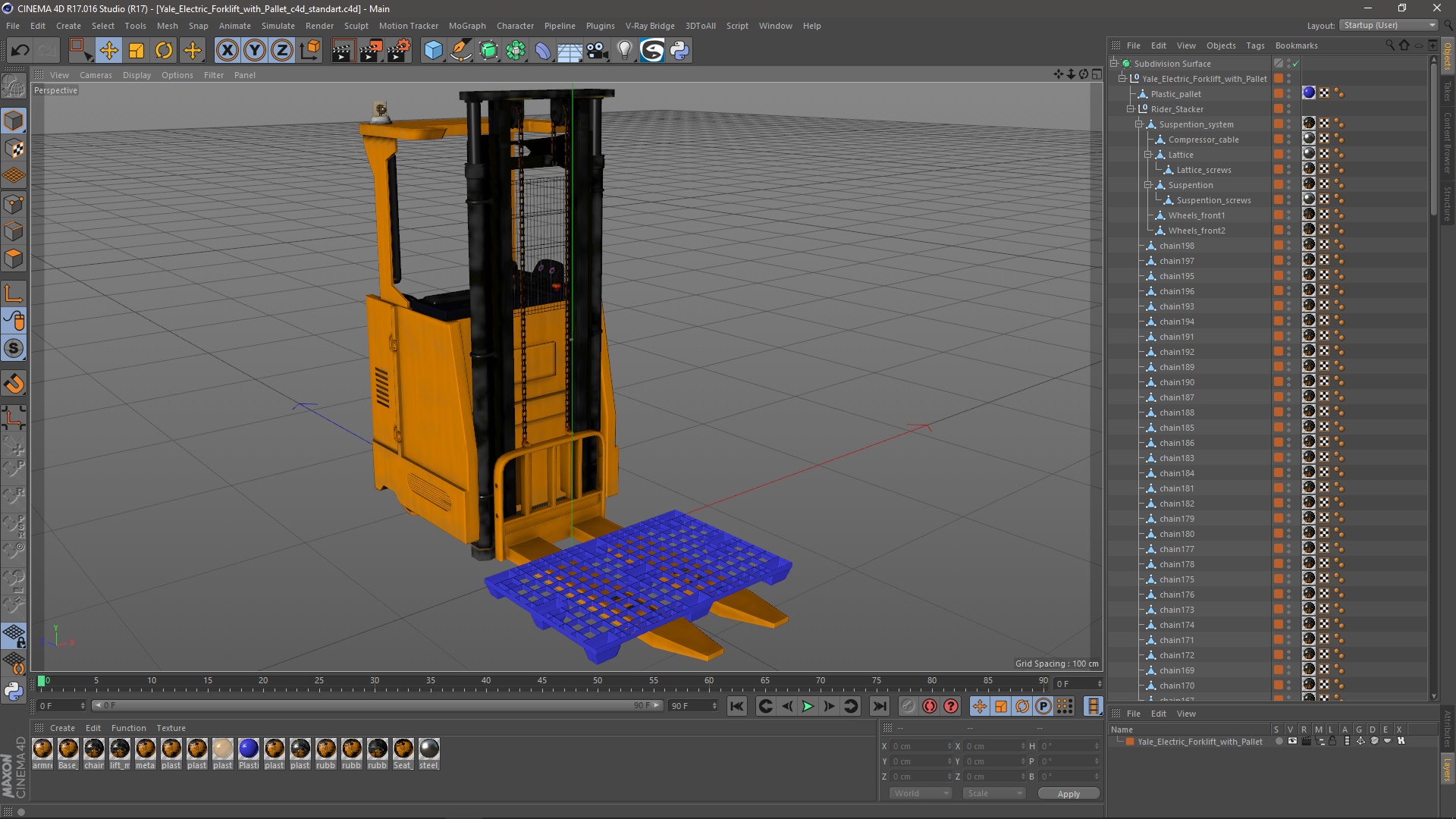This screenshot has height=819, width=1456.
Task: Toggle layer solo for Yale_Electric_Forklift_with_Pallet
Action: [1279, 742]
